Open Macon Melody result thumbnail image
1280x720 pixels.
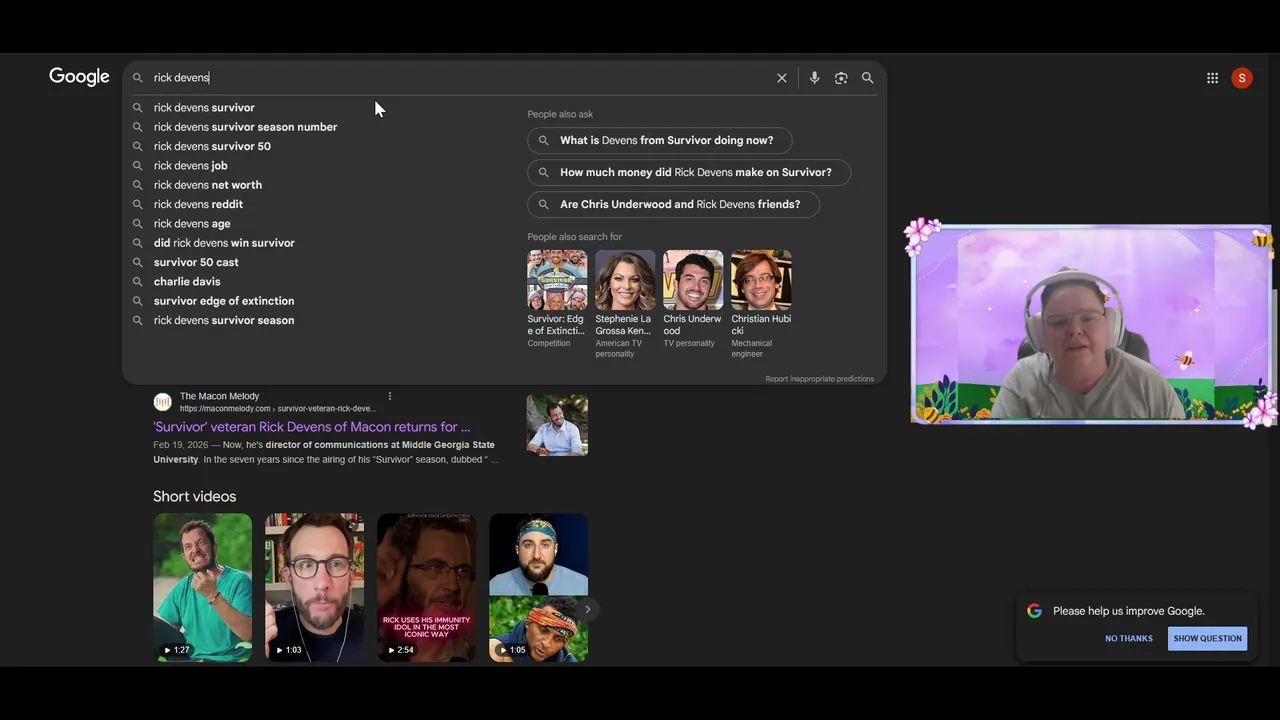tap(557, 426)
